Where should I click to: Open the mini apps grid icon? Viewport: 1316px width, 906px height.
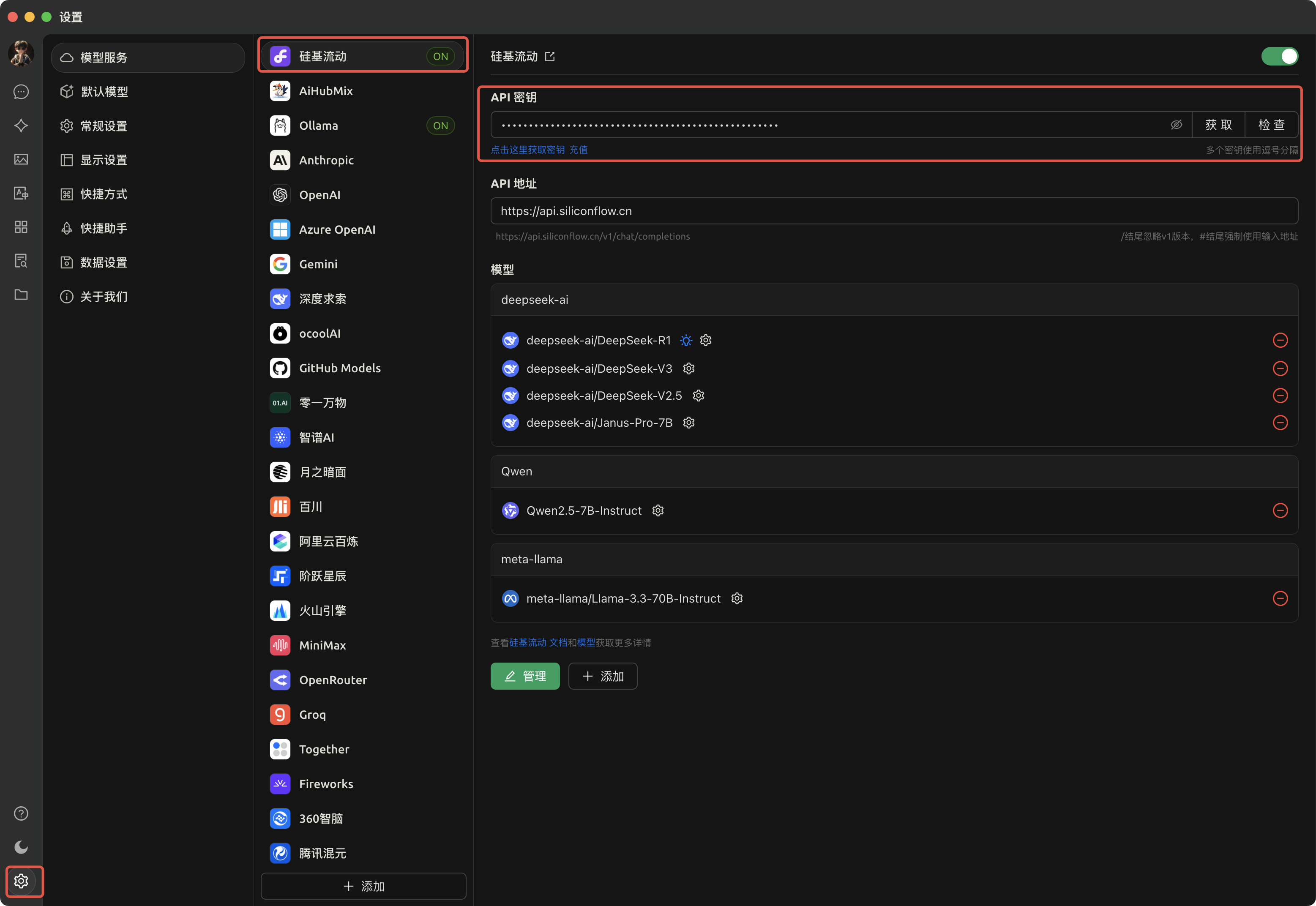pyautogui.click(x=21, y=227)
